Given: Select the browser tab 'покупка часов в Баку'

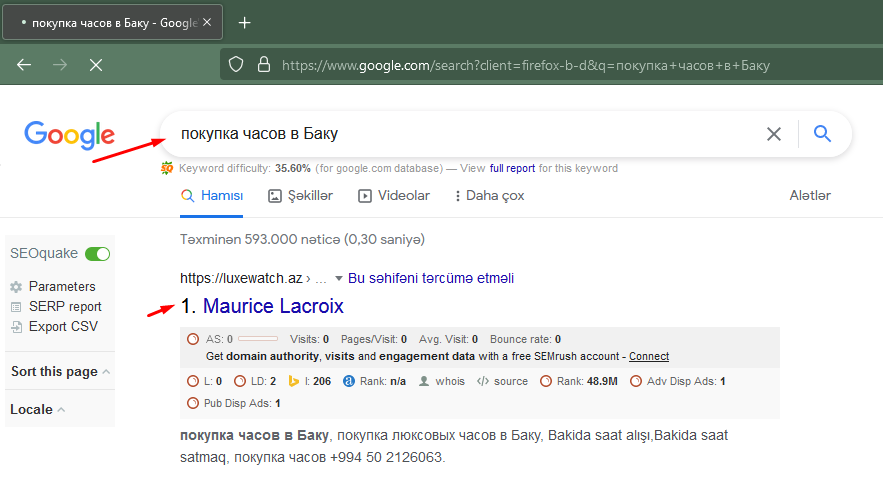Looking at the screenshot, I should point(113,23).
